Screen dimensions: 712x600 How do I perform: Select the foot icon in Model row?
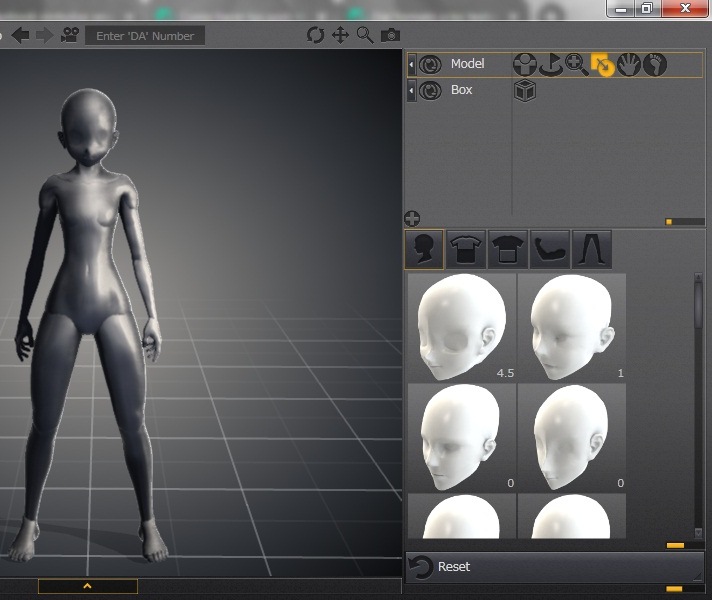pyautogui.click(x=654, y=65)
